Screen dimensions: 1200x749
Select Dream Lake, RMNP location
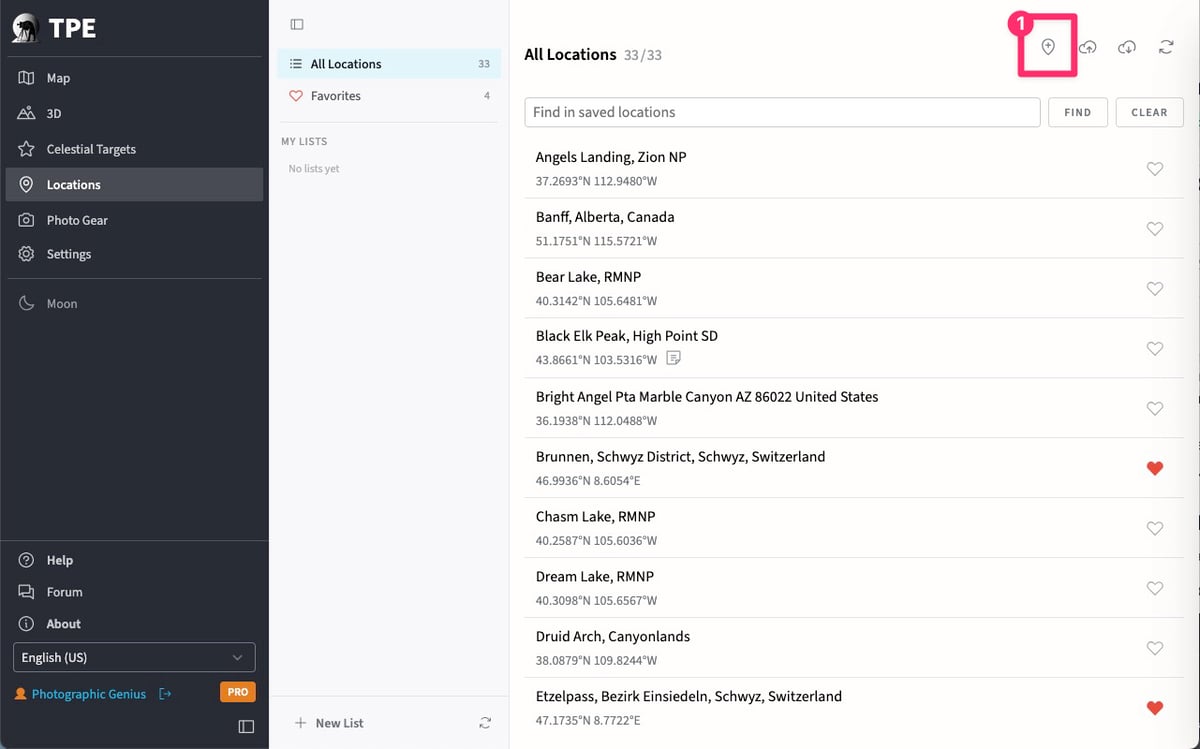[x=855, y=588]
